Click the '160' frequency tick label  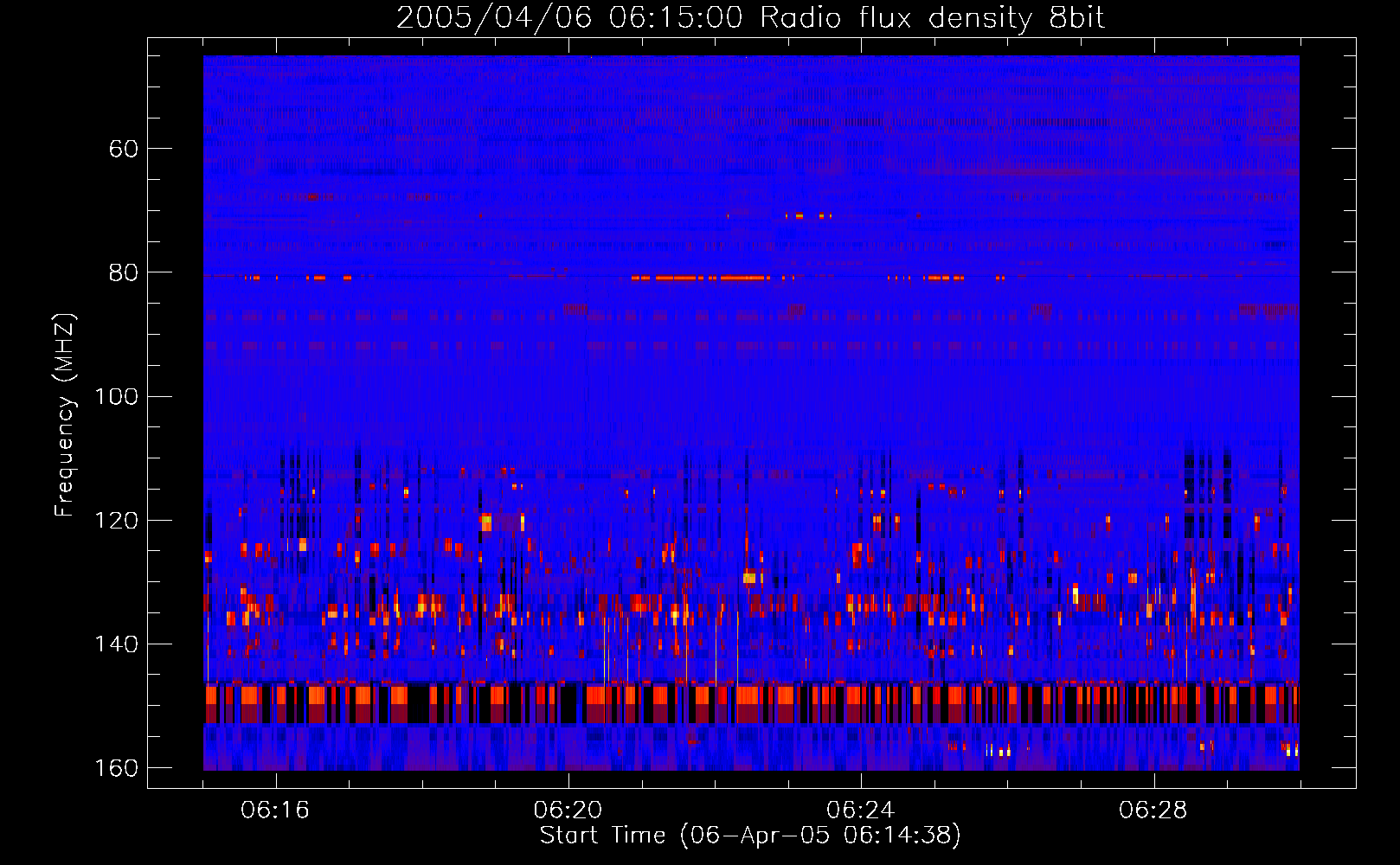click(116, 768)
